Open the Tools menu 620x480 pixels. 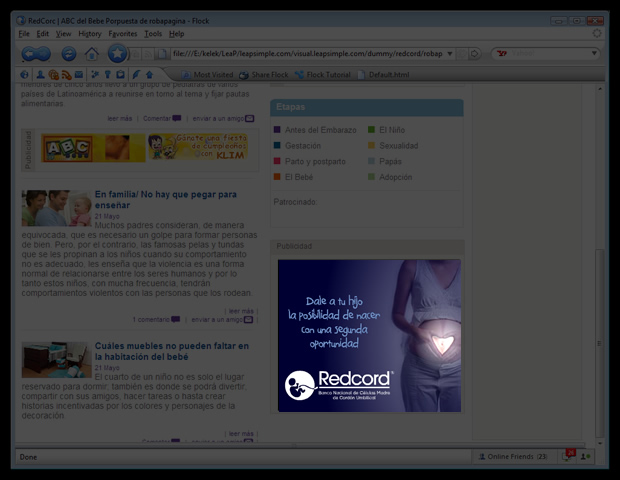153,34
